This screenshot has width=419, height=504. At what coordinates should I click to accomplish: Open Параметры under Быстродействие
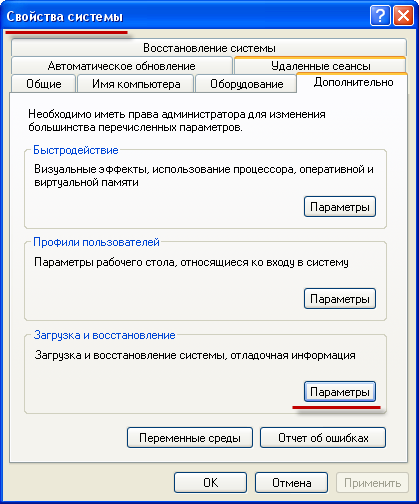pos(340,207)
